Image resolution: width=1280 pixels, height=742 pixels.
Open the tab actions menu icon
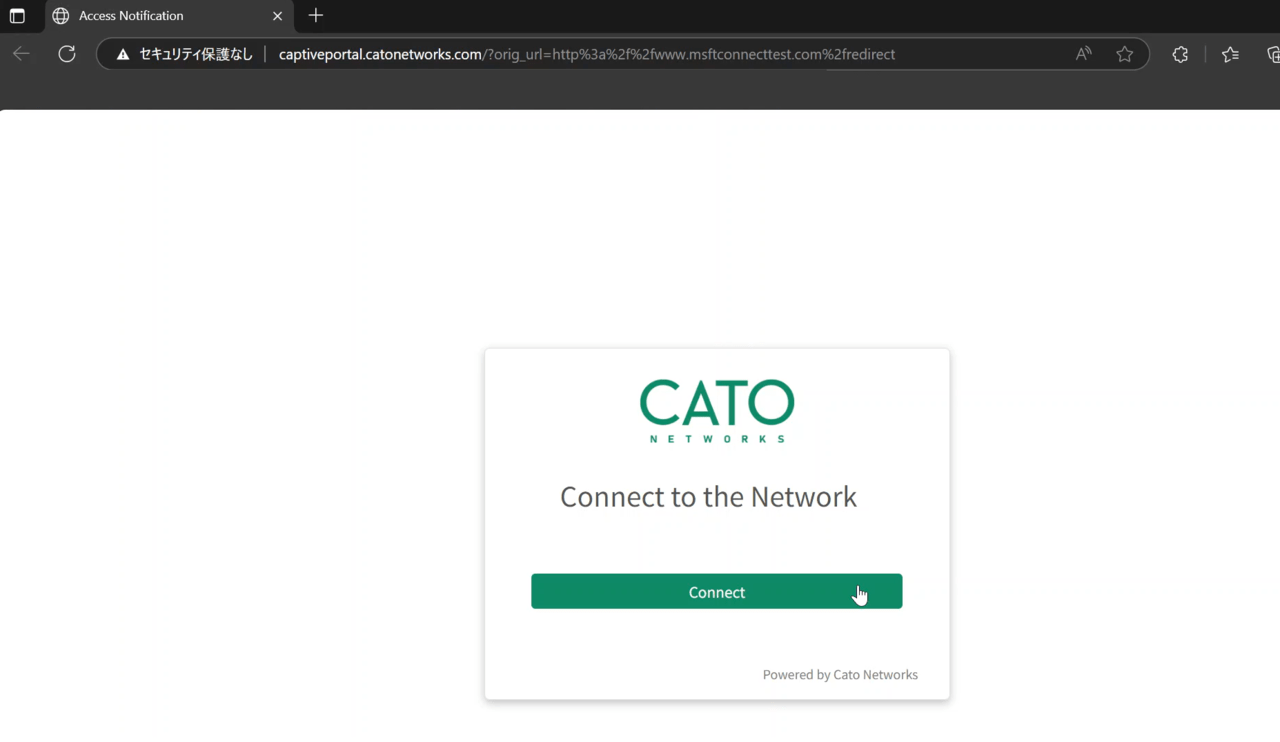(x=17, y=16)
